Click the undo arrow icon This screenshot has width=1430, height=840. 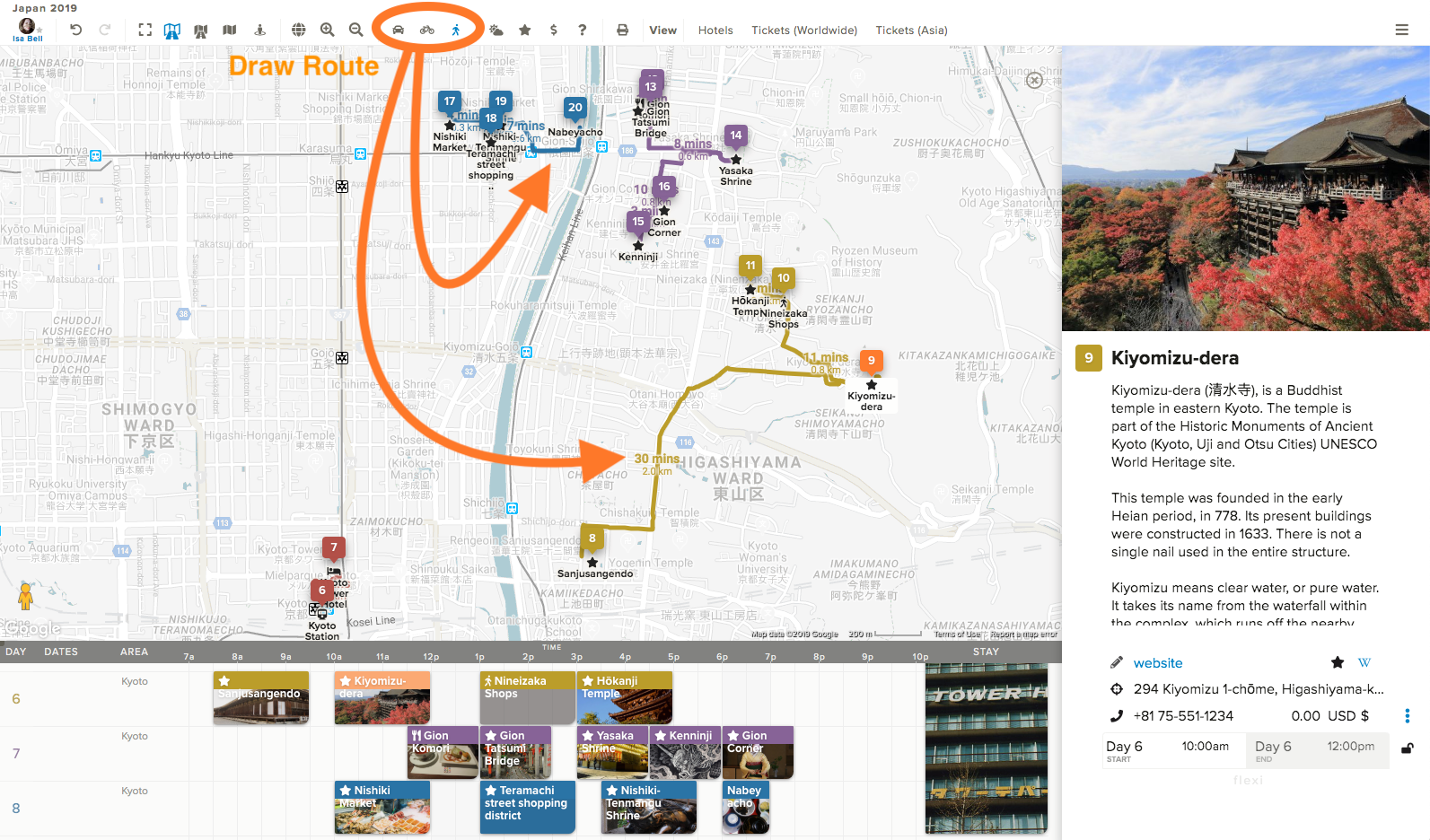[76, 30]
